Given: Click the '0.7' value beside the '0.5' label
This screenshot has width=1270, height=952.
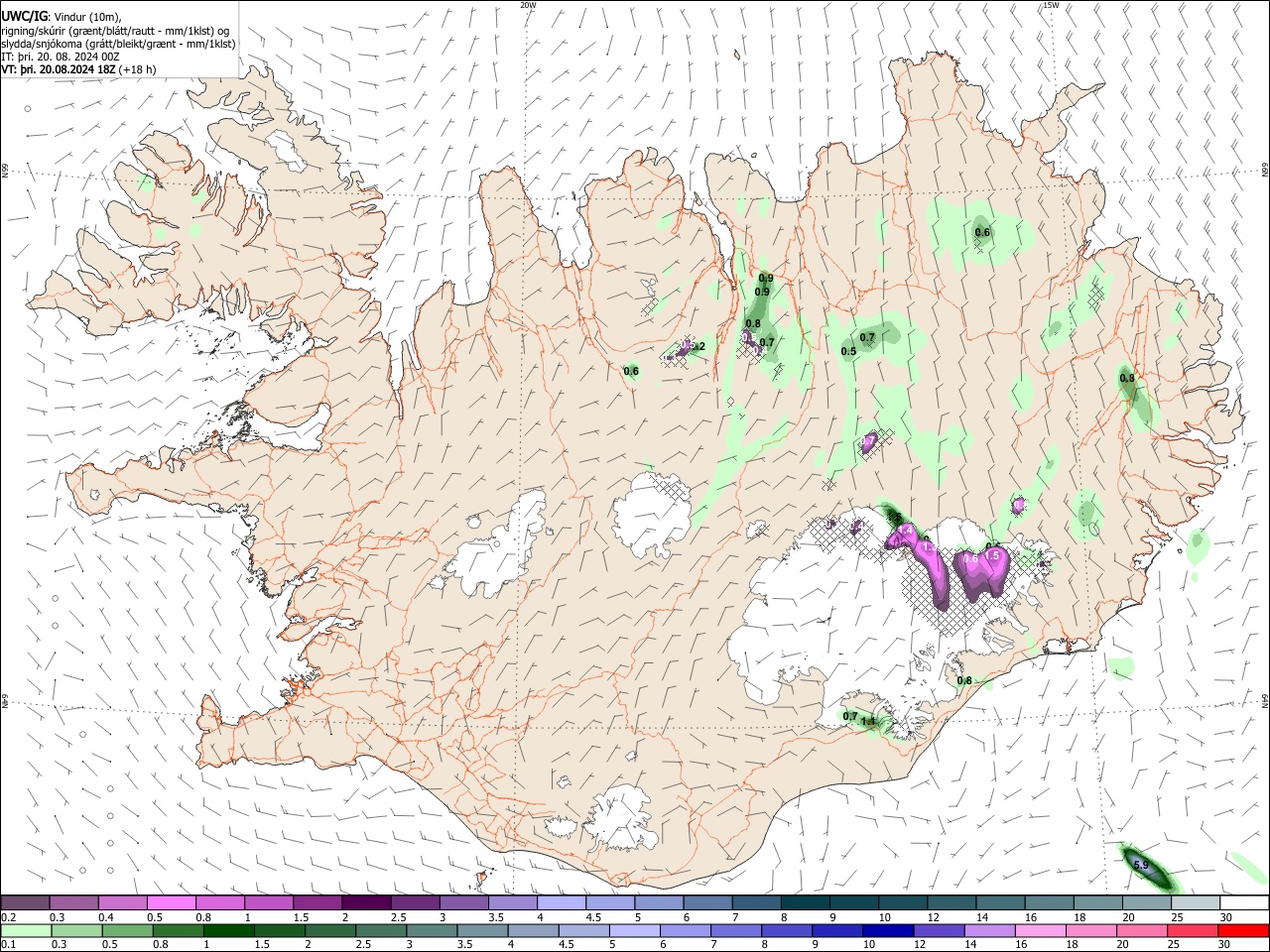Looking at the screenshot, I should pyautogui.click(x=867, y=337).
